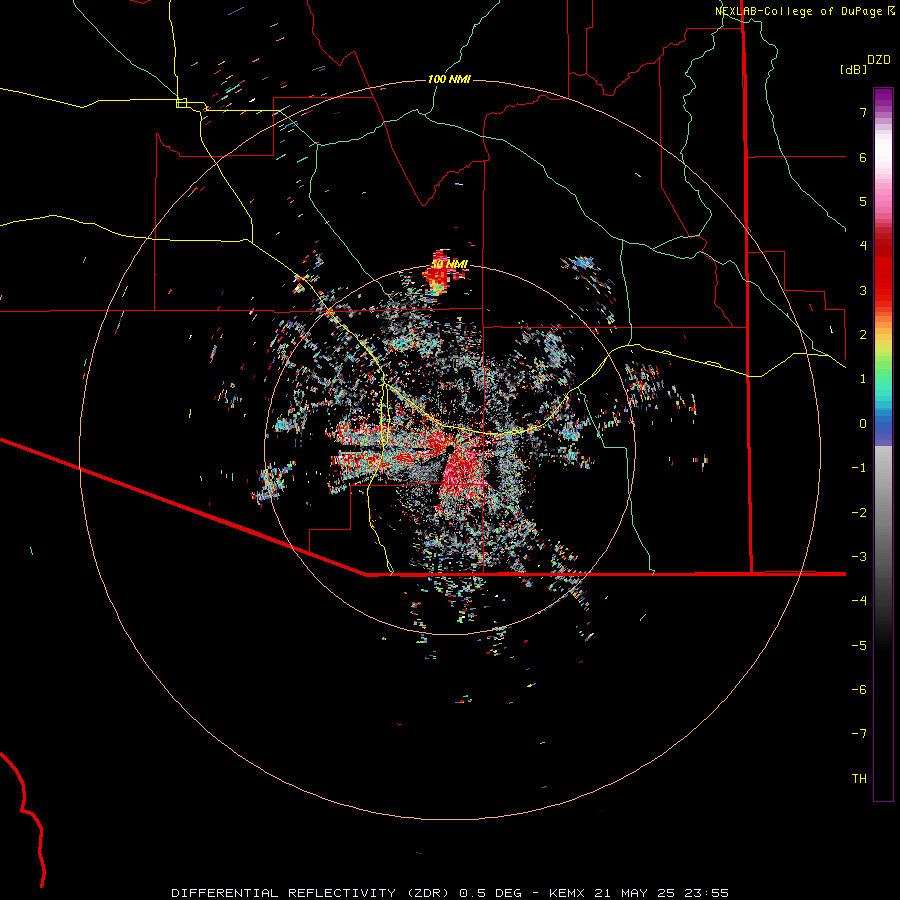
Task: Click the 5 value on color scale
Action: tap(863, 201)
